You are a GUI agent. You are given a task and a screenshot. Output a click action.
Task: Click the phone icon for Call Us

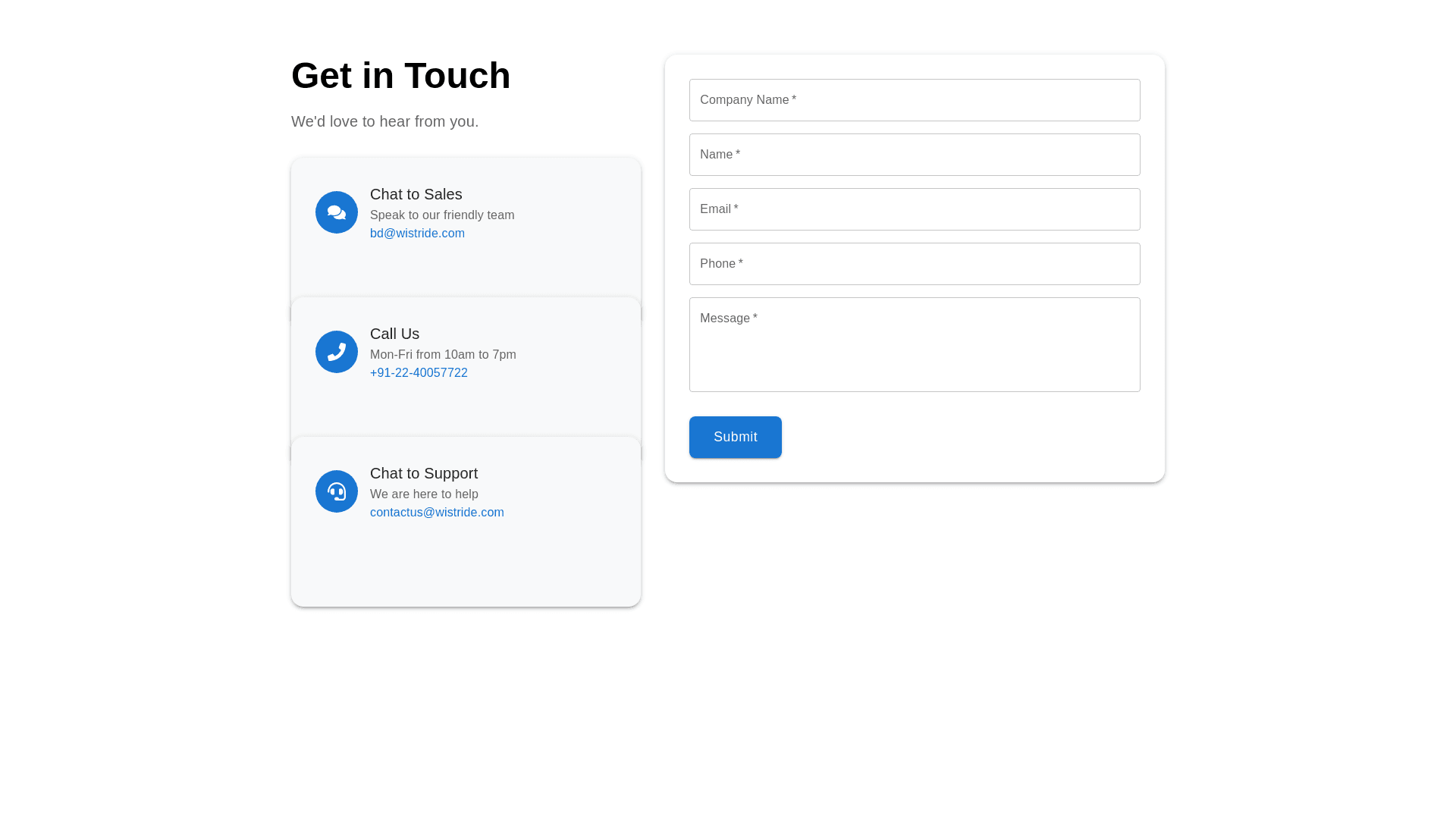coord(337,352)
